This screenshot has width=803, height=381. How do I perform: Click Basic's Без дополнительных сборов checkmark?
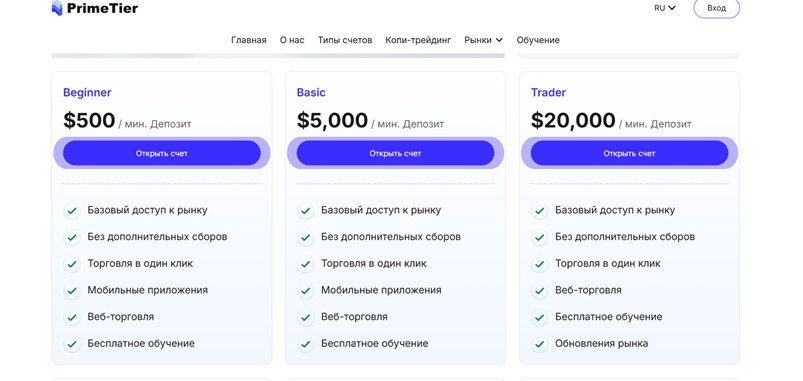[306, 237]
